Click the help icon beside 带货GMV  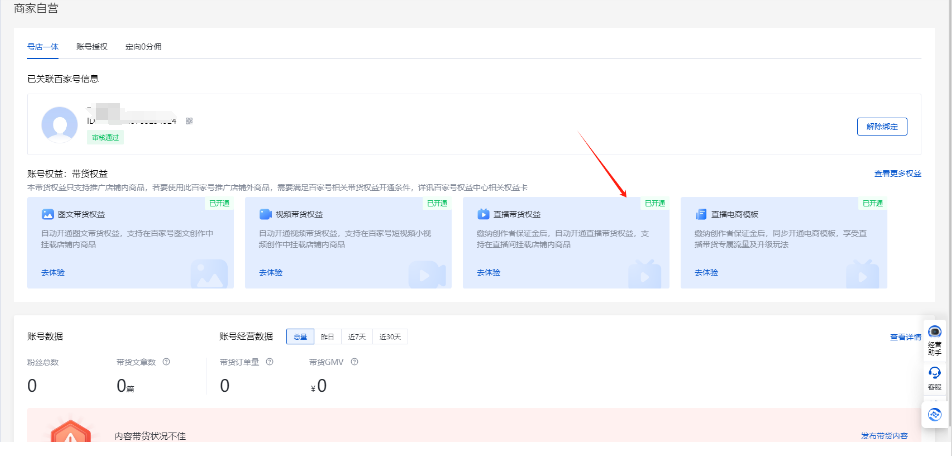[x=355, y=362]
